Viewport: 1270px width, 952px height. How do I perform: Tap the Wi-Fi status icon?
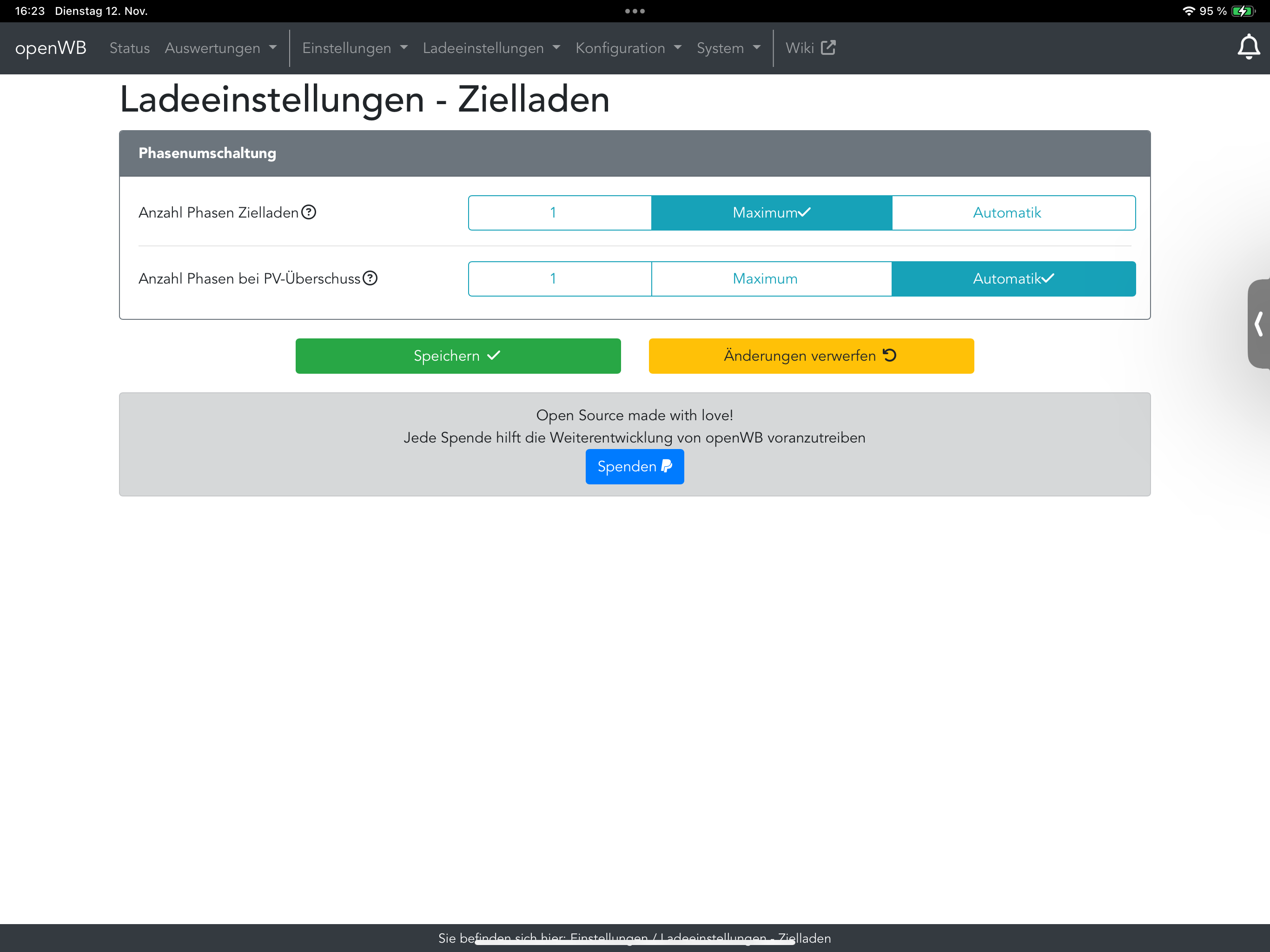(x=1189, y=11)
